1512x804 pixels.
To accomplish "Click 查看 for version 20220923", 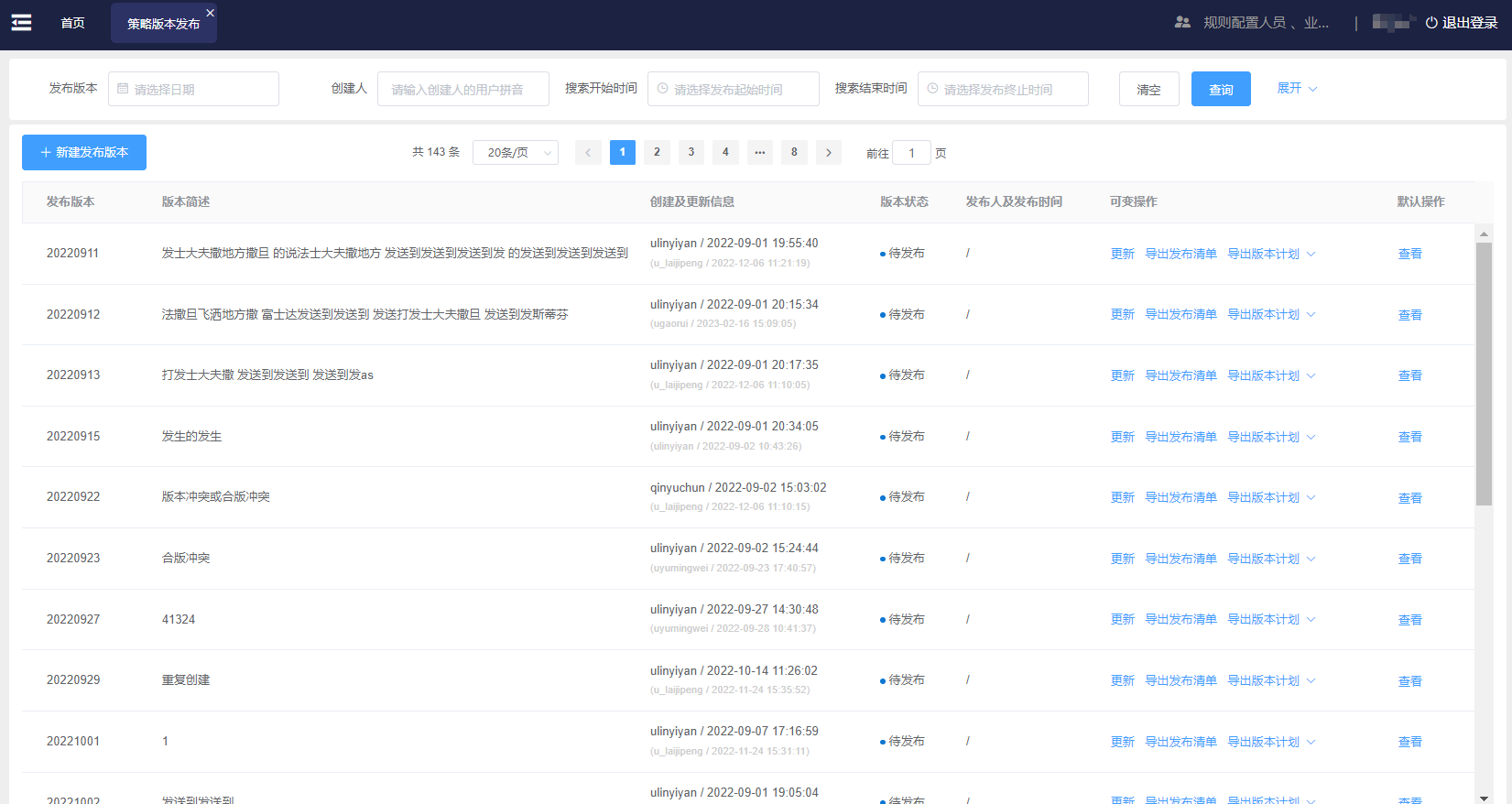I will pos(1410,559).
